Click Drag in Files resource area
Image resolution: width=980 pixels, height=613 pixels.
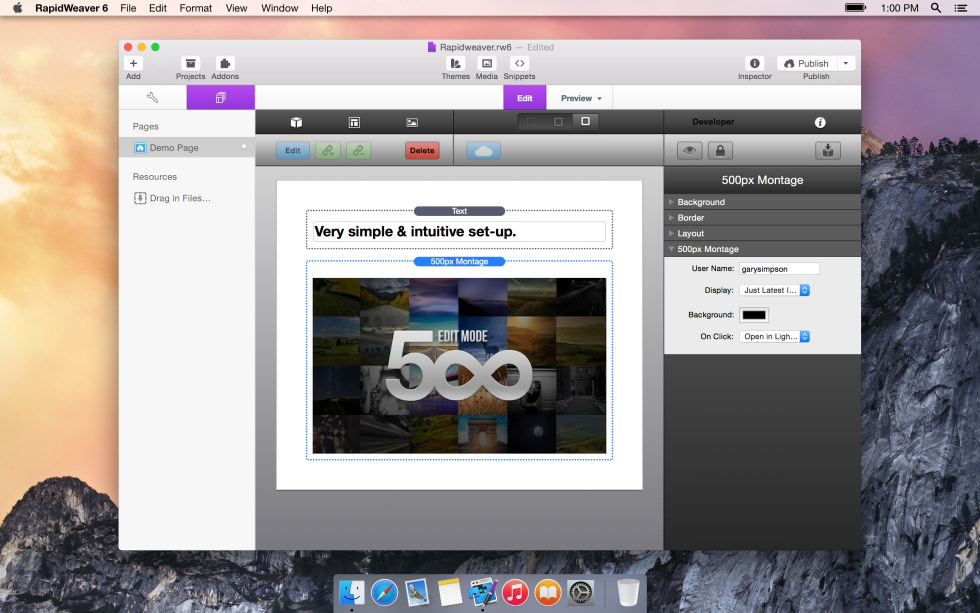(x=172, y=198)
